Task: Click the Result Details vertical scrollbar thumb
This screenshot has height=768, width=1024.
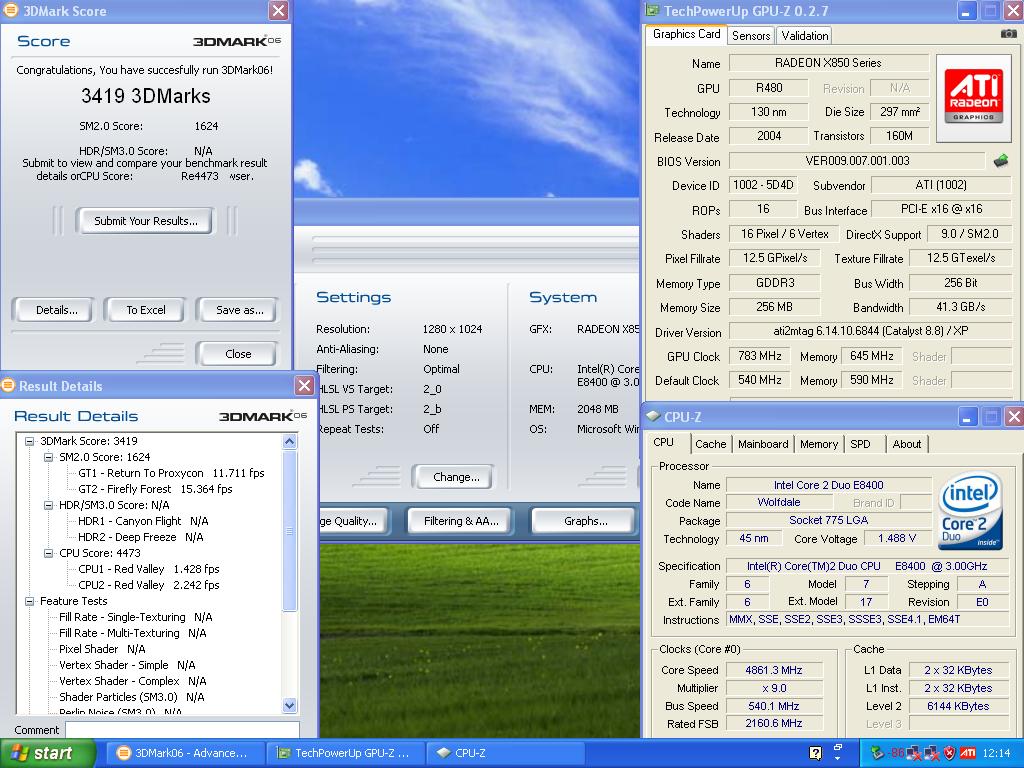Action: pyautogui.click(x=290, y=531)
